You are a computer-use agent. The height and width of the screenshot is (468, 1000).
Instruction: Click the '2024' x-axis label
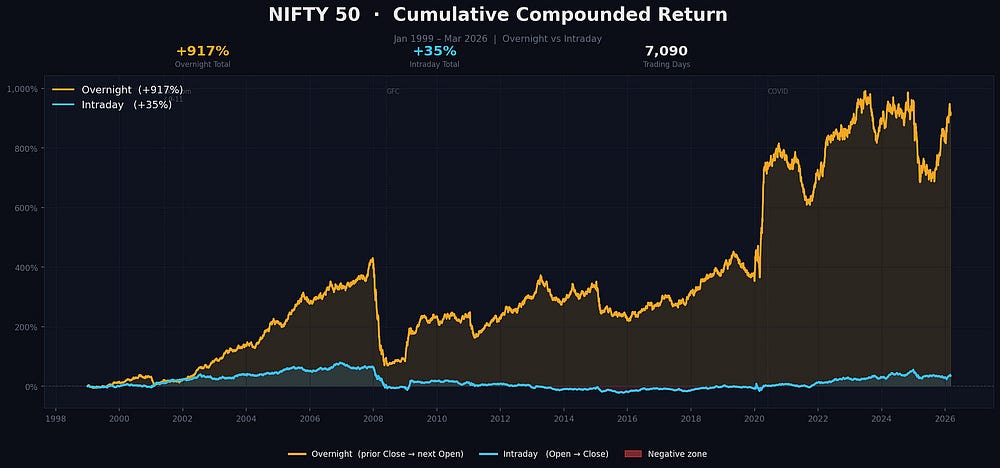coord(881,419)
